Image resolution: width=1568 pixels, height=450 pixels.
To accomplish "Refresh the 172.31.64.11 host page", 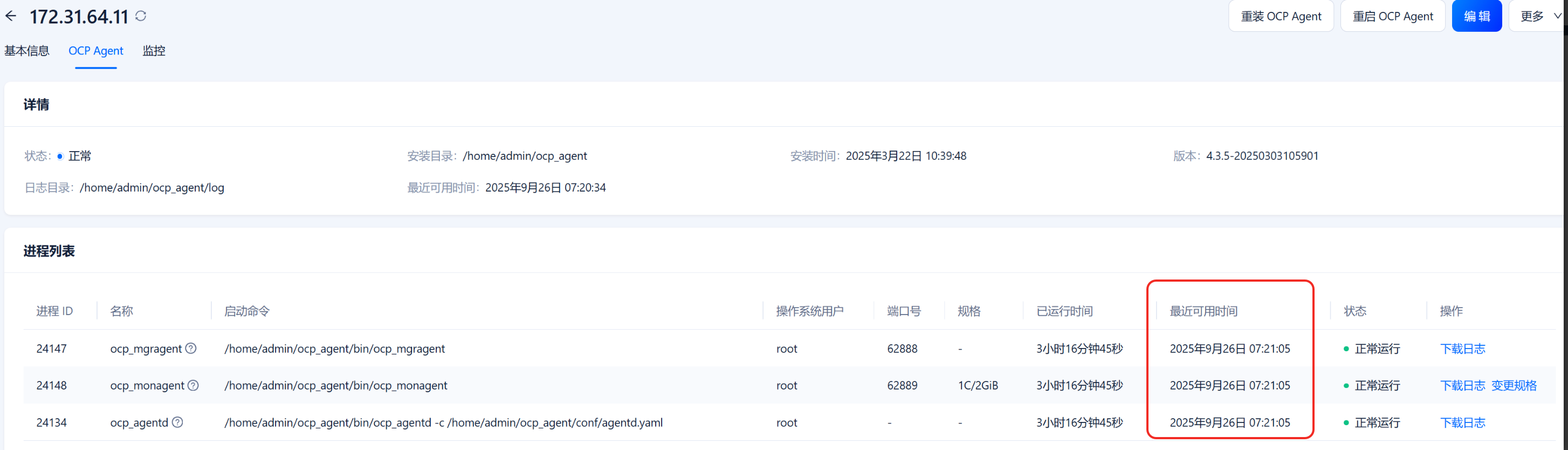I will click(x=141, y=16).
